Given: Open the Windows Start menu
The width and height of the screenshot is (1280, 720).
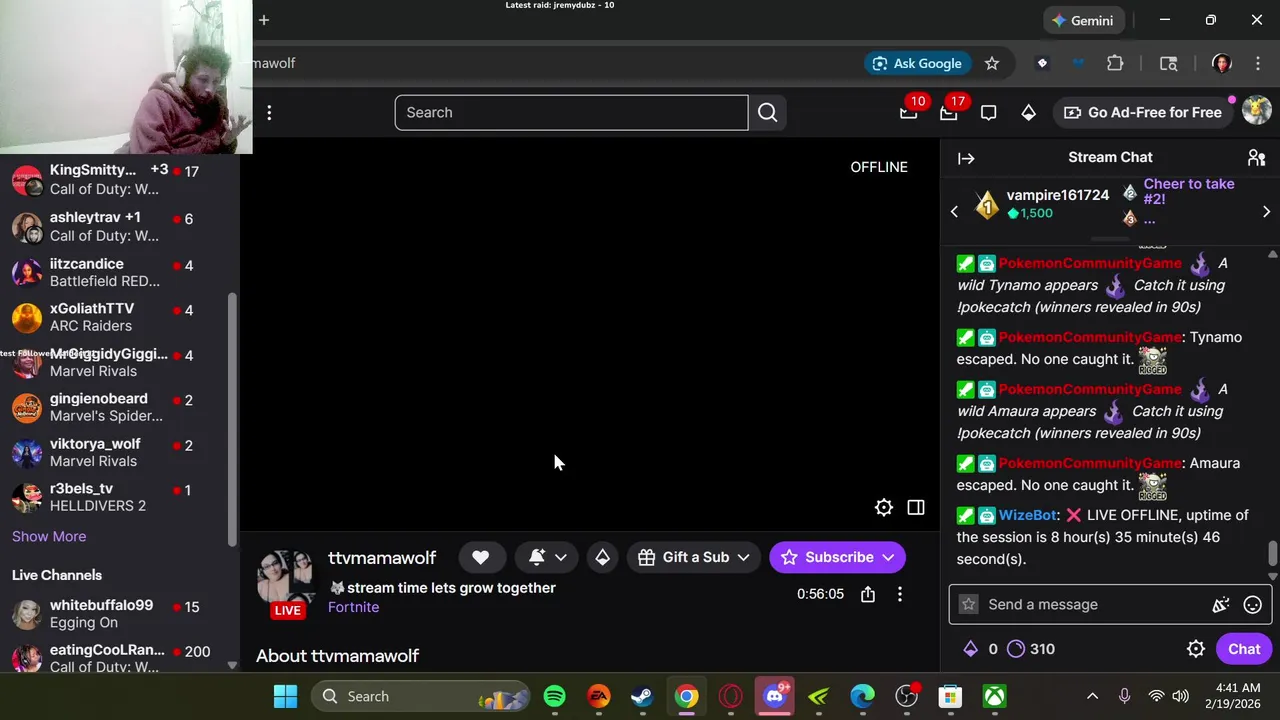Looking at the screenshot, I should coord(286,696).
